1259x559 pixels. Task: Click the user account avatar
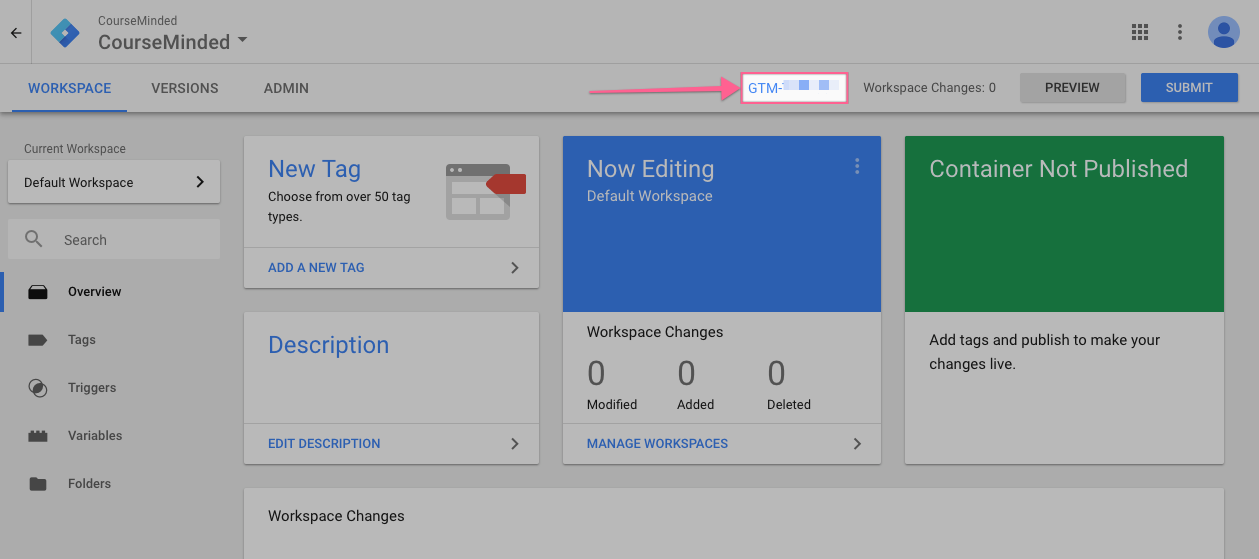(1223, 32)
